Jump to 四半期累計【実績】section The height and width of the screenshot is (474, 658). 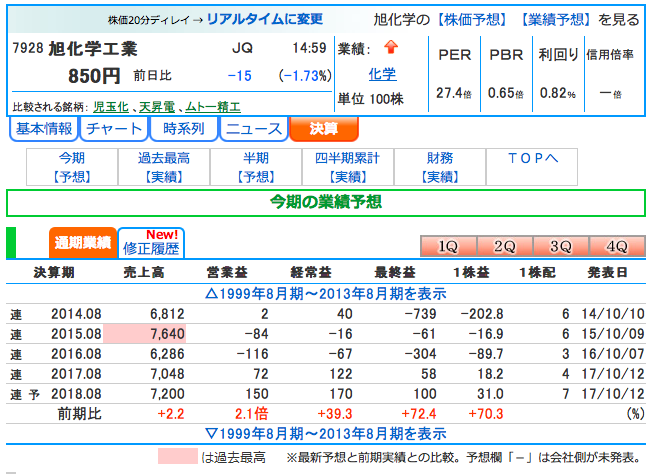(347, 167)
